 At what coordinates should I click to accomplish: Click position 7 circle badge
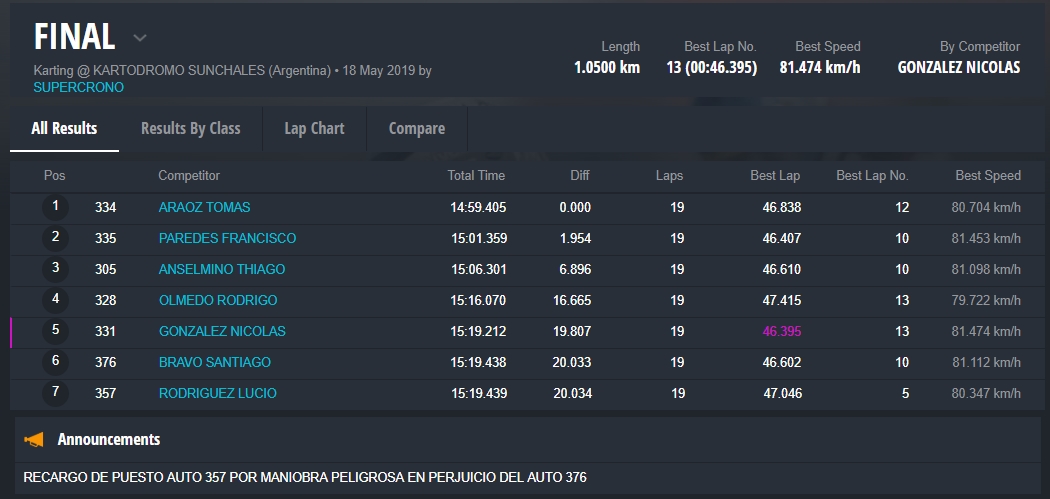point(56,393)
